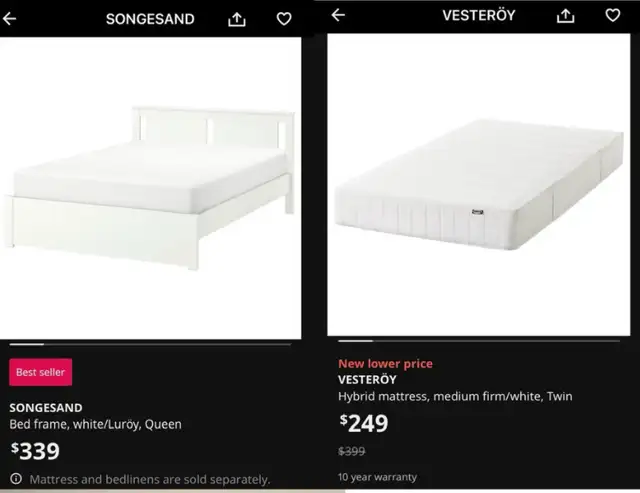640x493 pixels.
Task: Go back from the VESTERÖY product page
Action: pos(338,15)
